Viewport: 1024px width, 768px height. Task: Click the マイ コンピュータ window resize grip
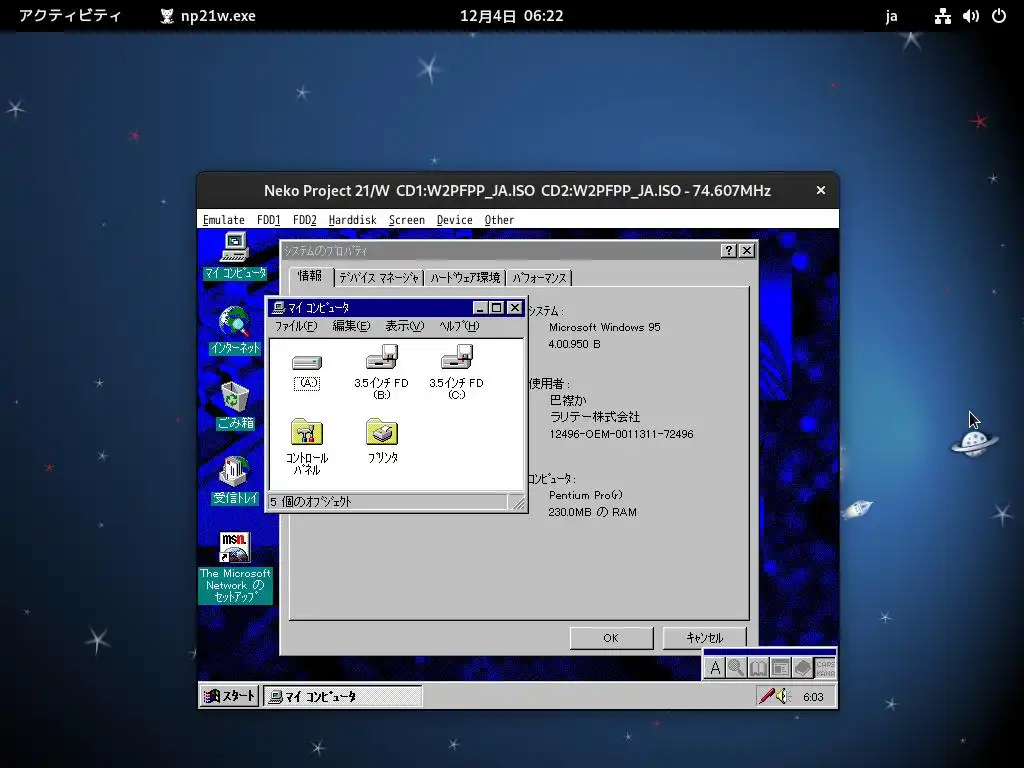tap(518, 502)
